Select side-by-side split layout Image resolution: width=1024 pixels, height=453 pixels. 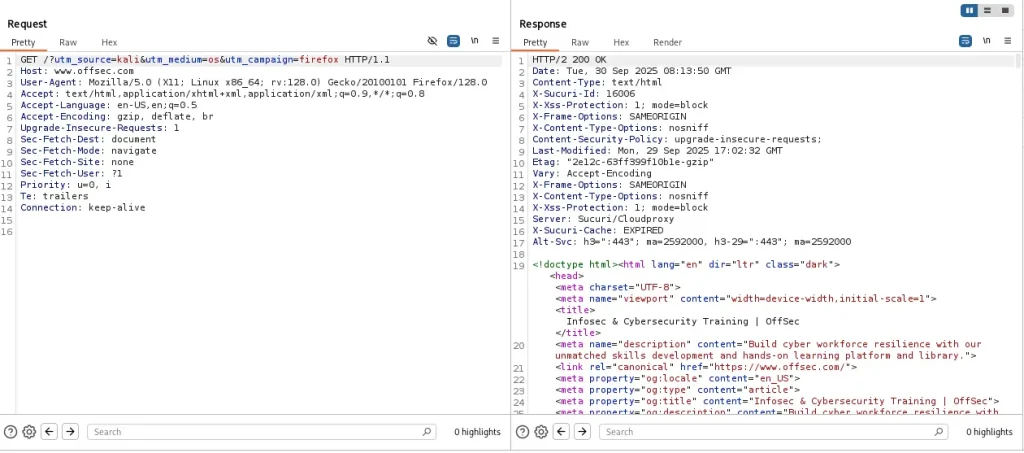(969, 10)
